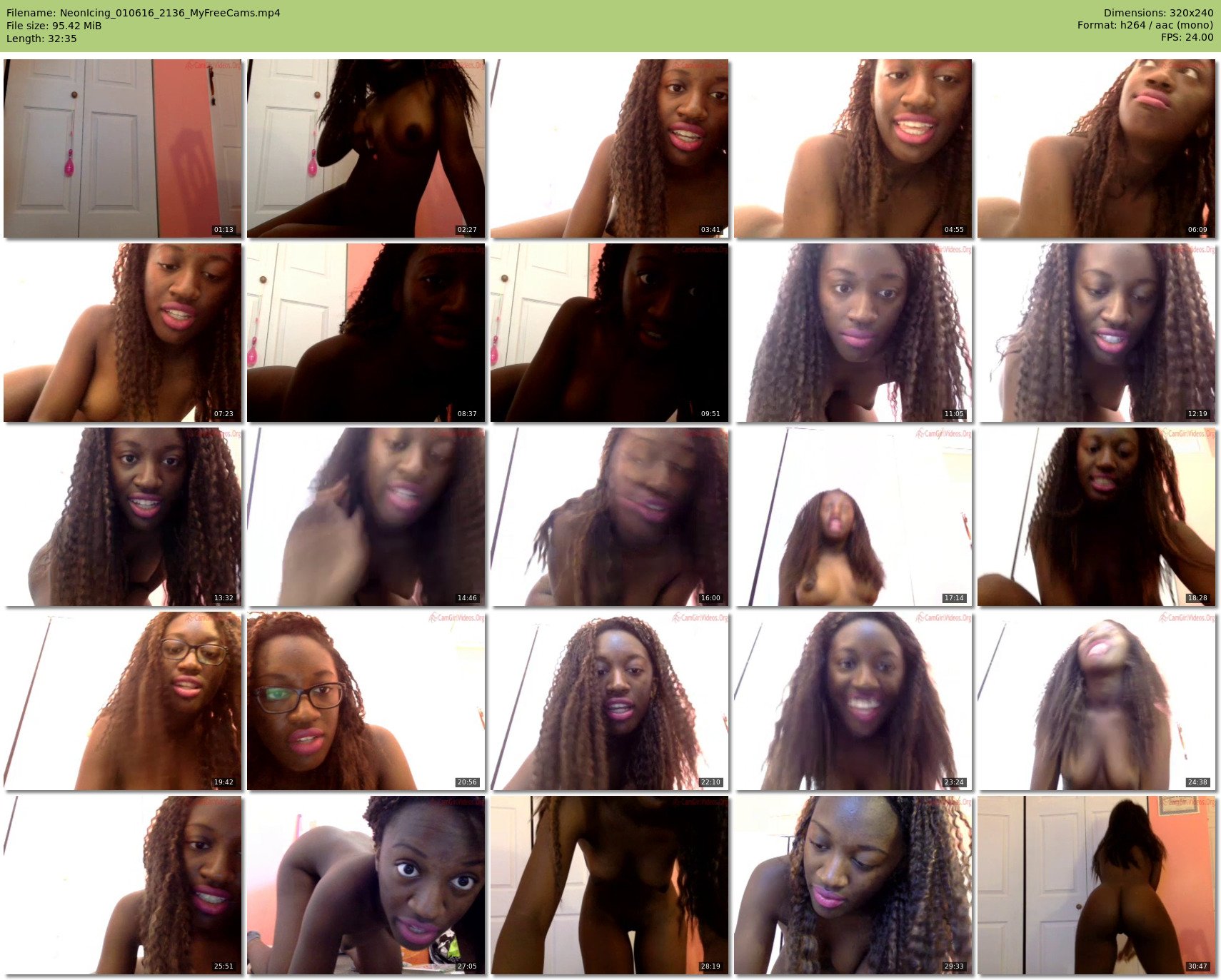Open the frame at 09:51
Screen dimensions: 1221x980
coord(610,333)
